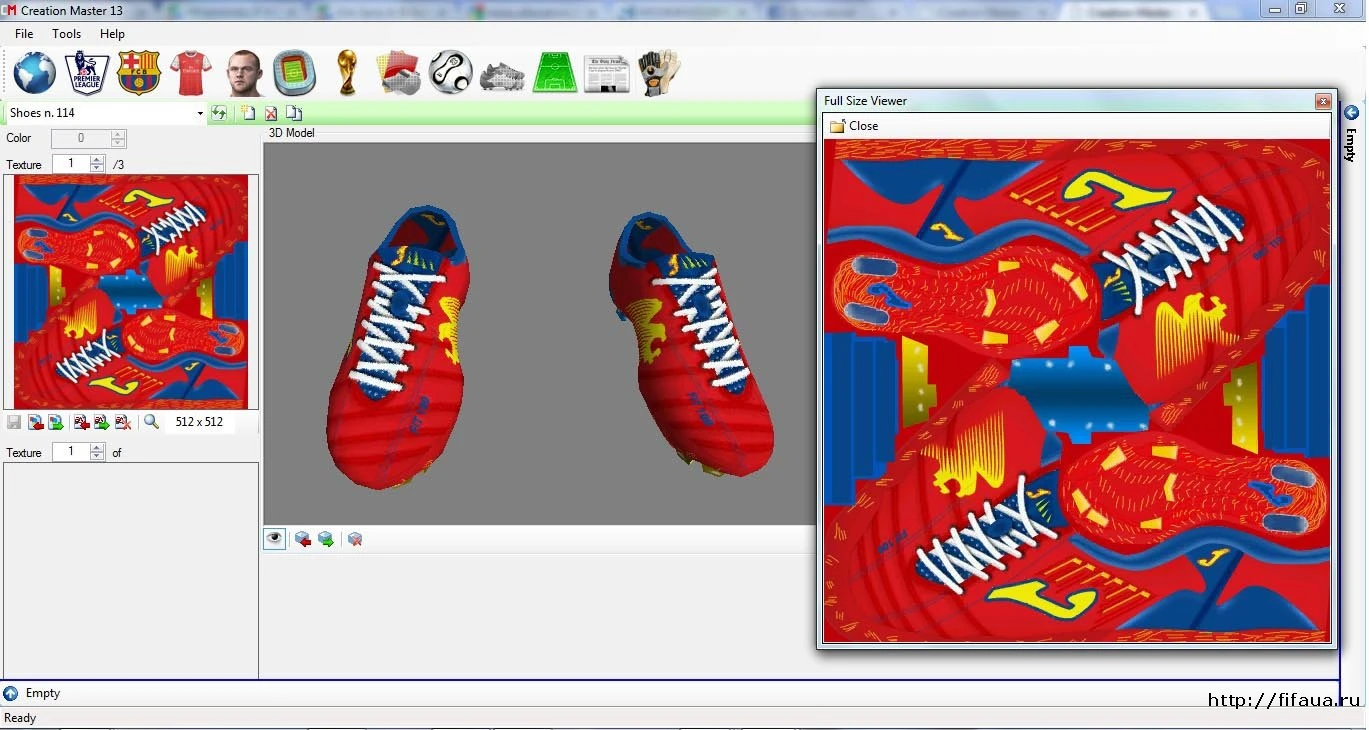The height and width of the screenshot is (730, 1369).
Task: Remove the 3D model with the red X cube
Action: tap(354, 539)
